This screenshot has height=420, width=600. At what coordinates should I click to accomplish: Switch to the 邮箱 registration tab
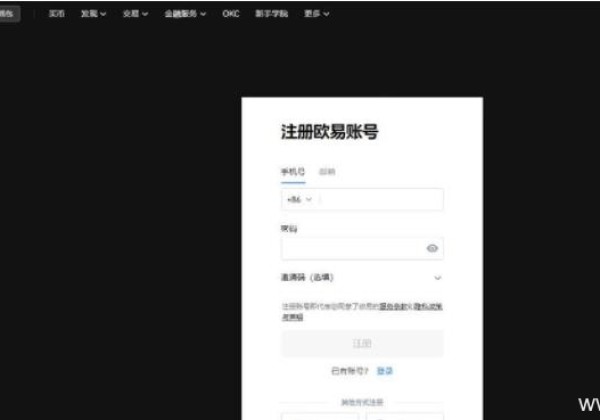point(327,172)
